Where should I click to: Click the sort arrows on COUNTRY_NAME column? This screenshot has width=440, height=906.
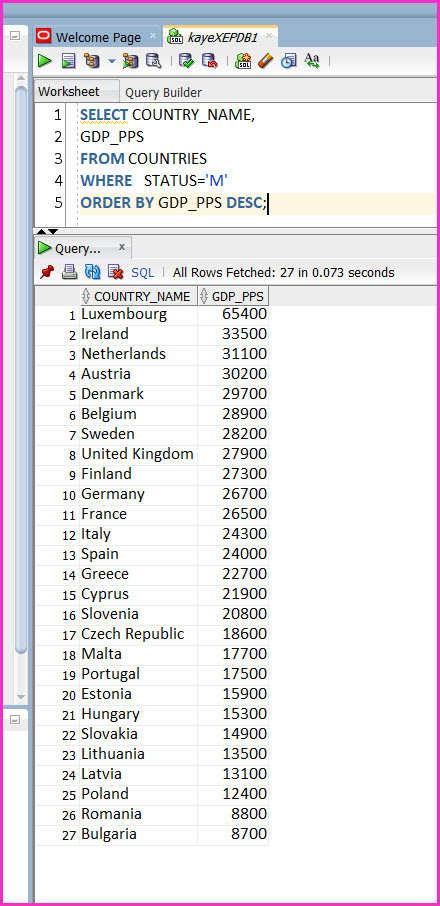point(86,296)
